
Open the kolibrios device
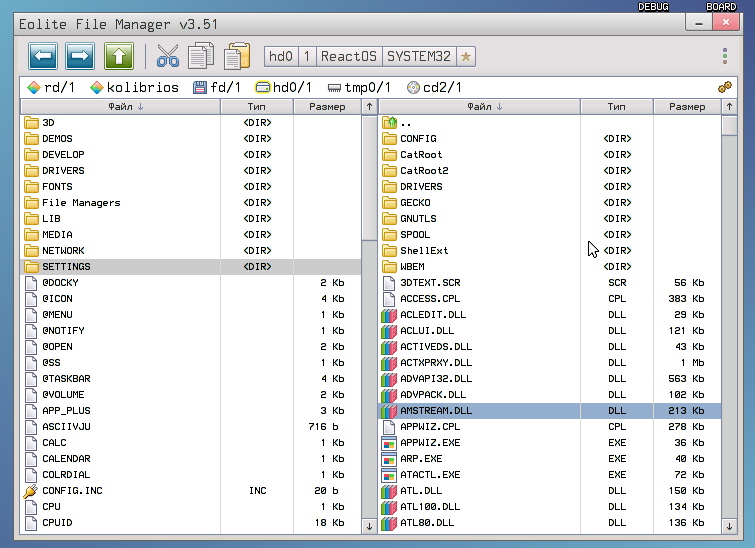135,87
